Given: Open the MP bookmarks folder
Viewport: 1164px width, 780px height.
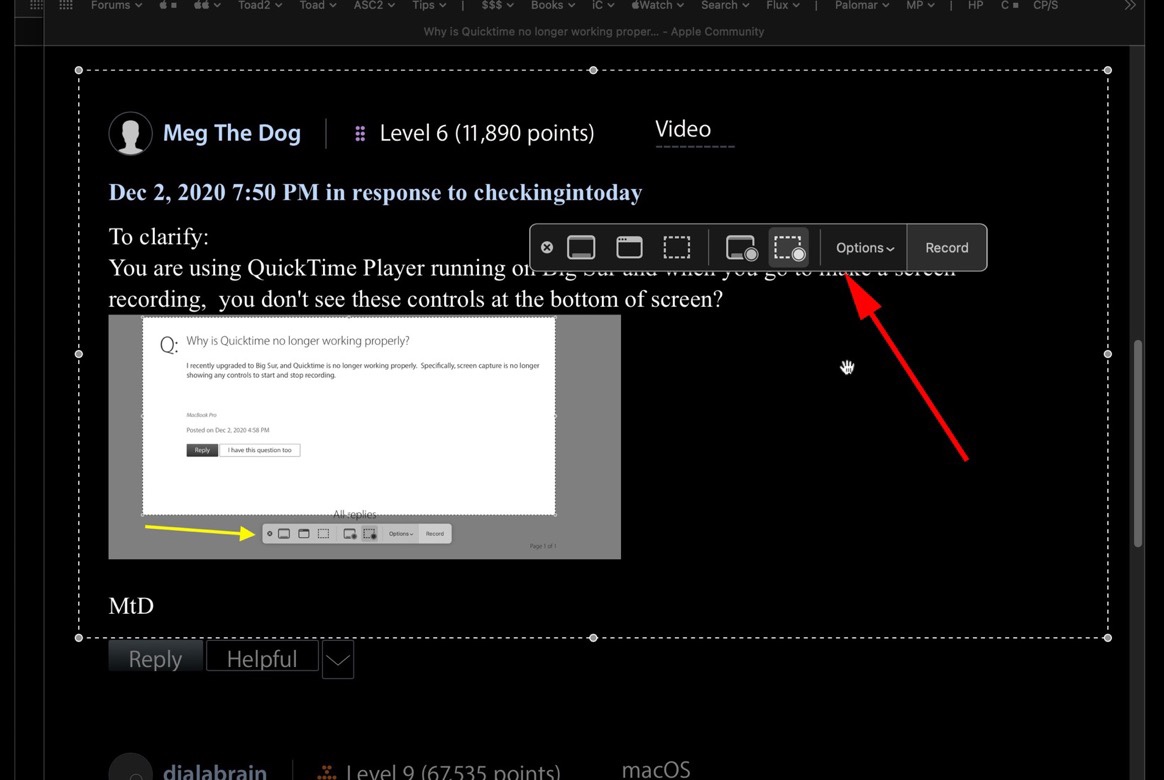Looking at the screenshot, I should pos(921,5).
